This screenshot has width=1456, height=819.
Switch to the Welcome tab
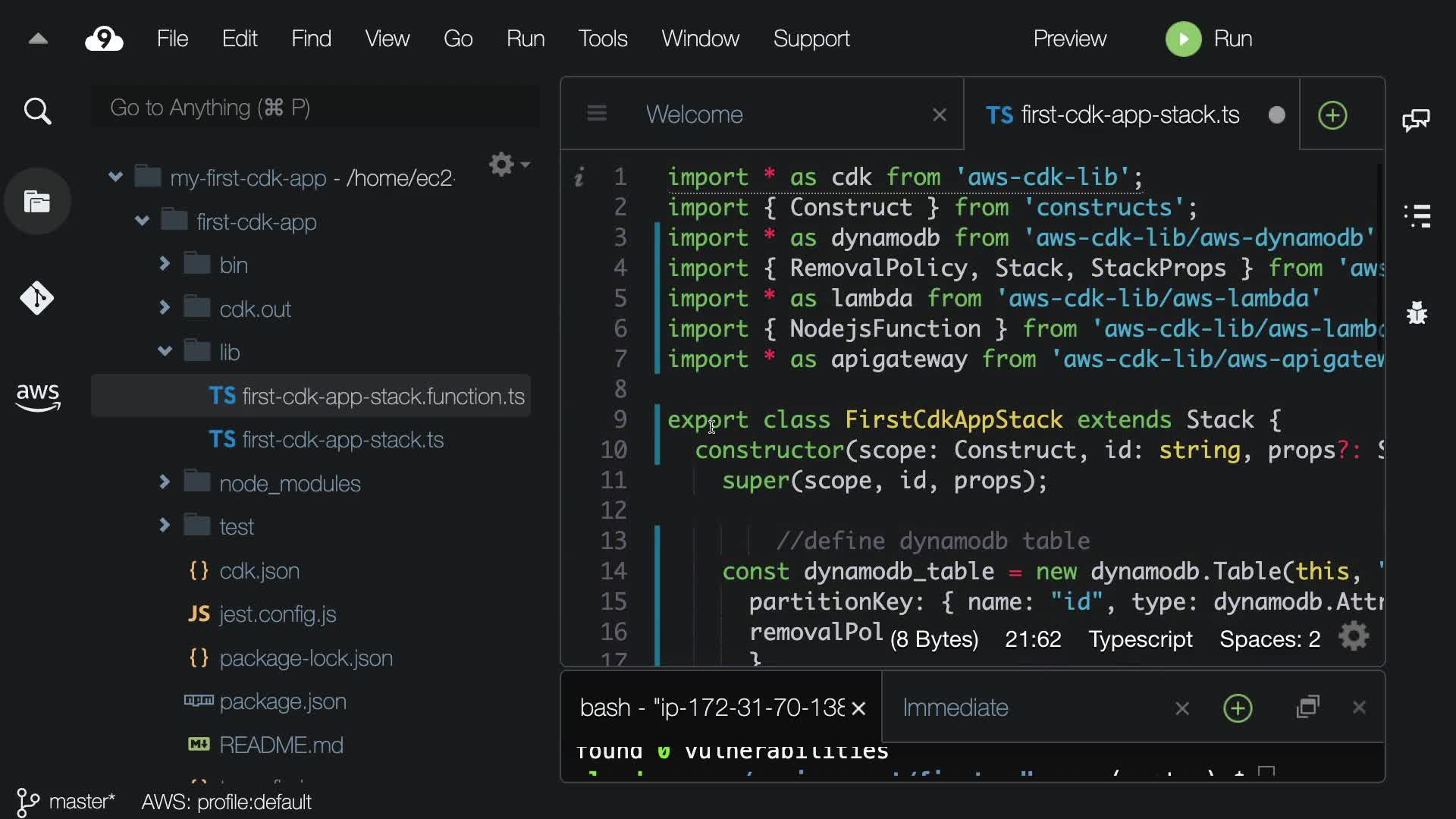(694, 115)
